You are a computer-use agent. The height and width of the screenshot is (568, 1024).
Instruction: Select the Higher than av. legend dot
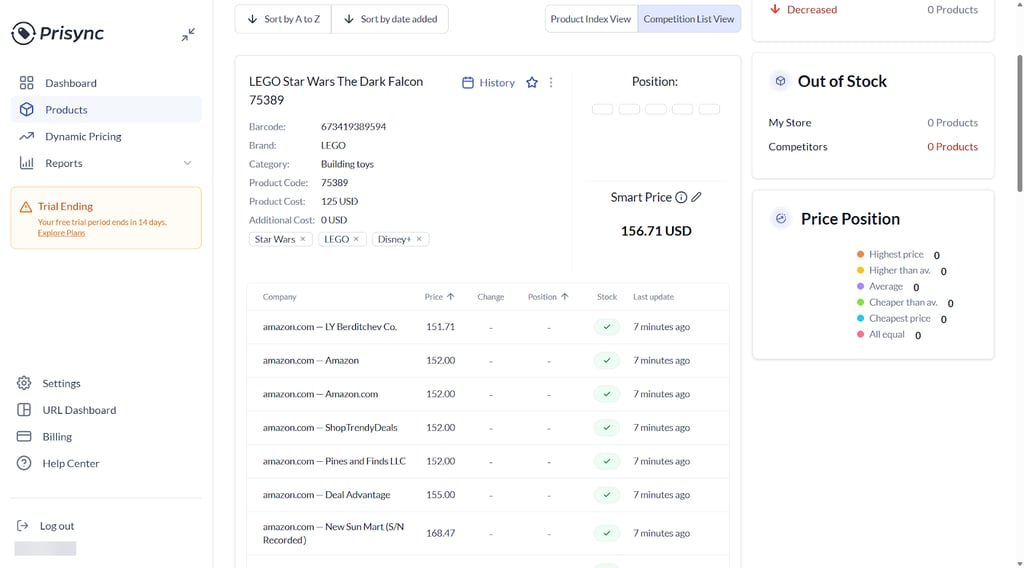point(861,270)
